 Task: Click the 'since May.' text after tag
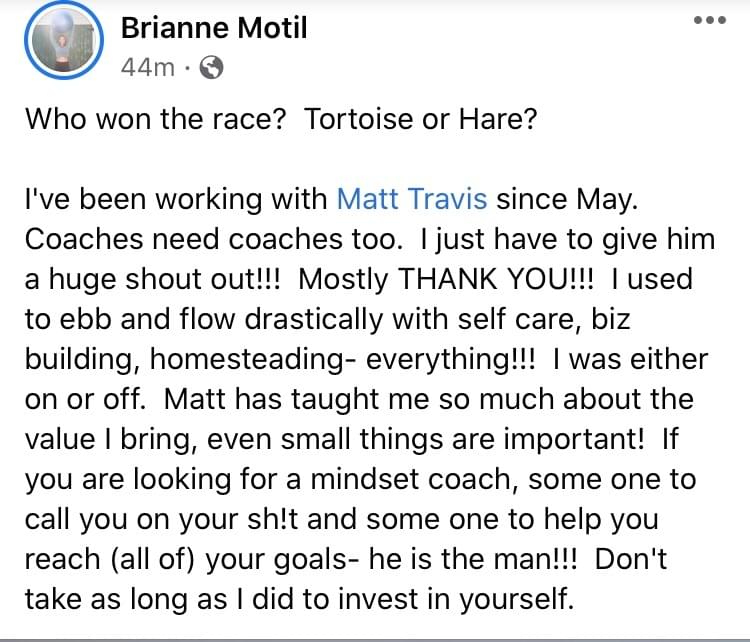[x=567, y=199]
